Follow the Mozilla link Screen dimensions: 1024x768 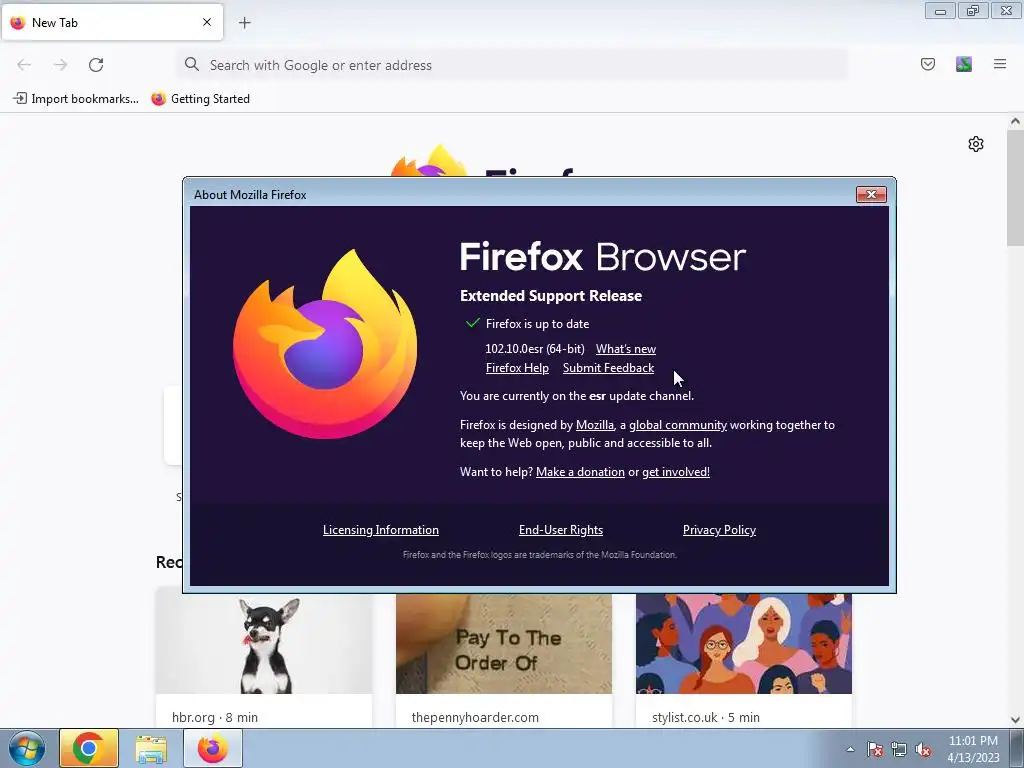(594, 424)
